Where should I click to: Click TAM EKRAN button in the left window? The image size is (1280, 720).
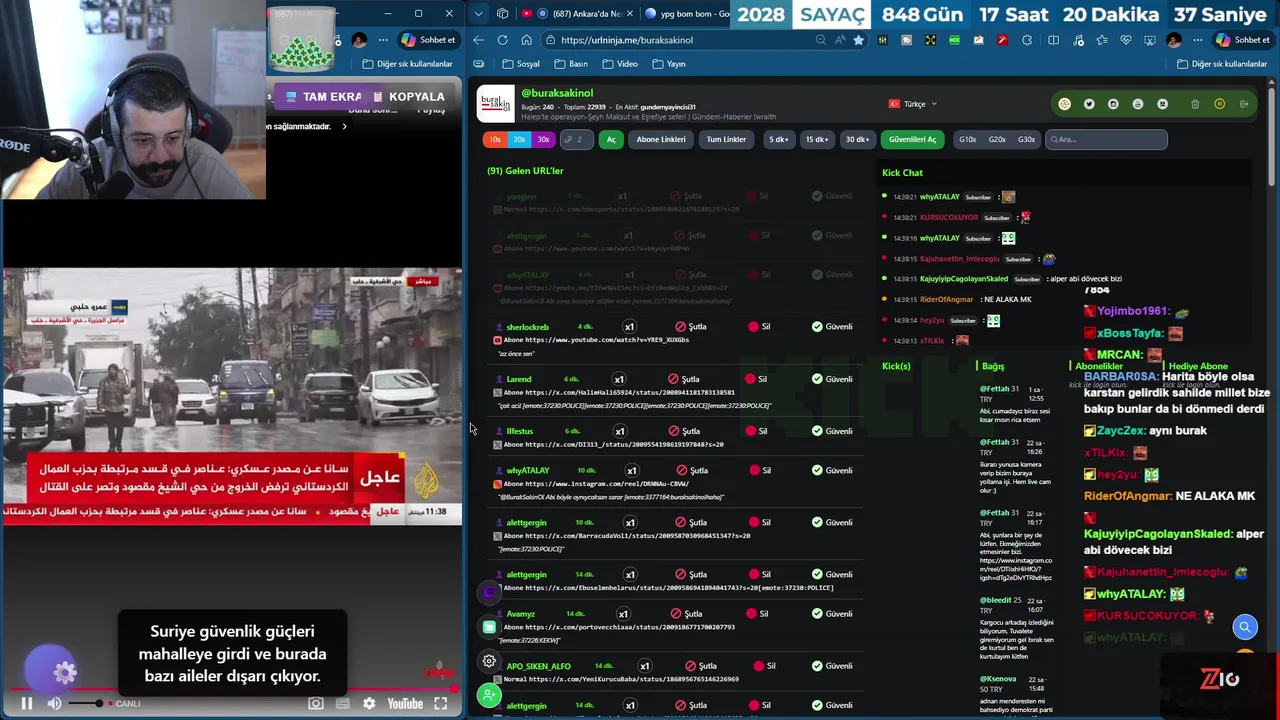tap(323, 97)
